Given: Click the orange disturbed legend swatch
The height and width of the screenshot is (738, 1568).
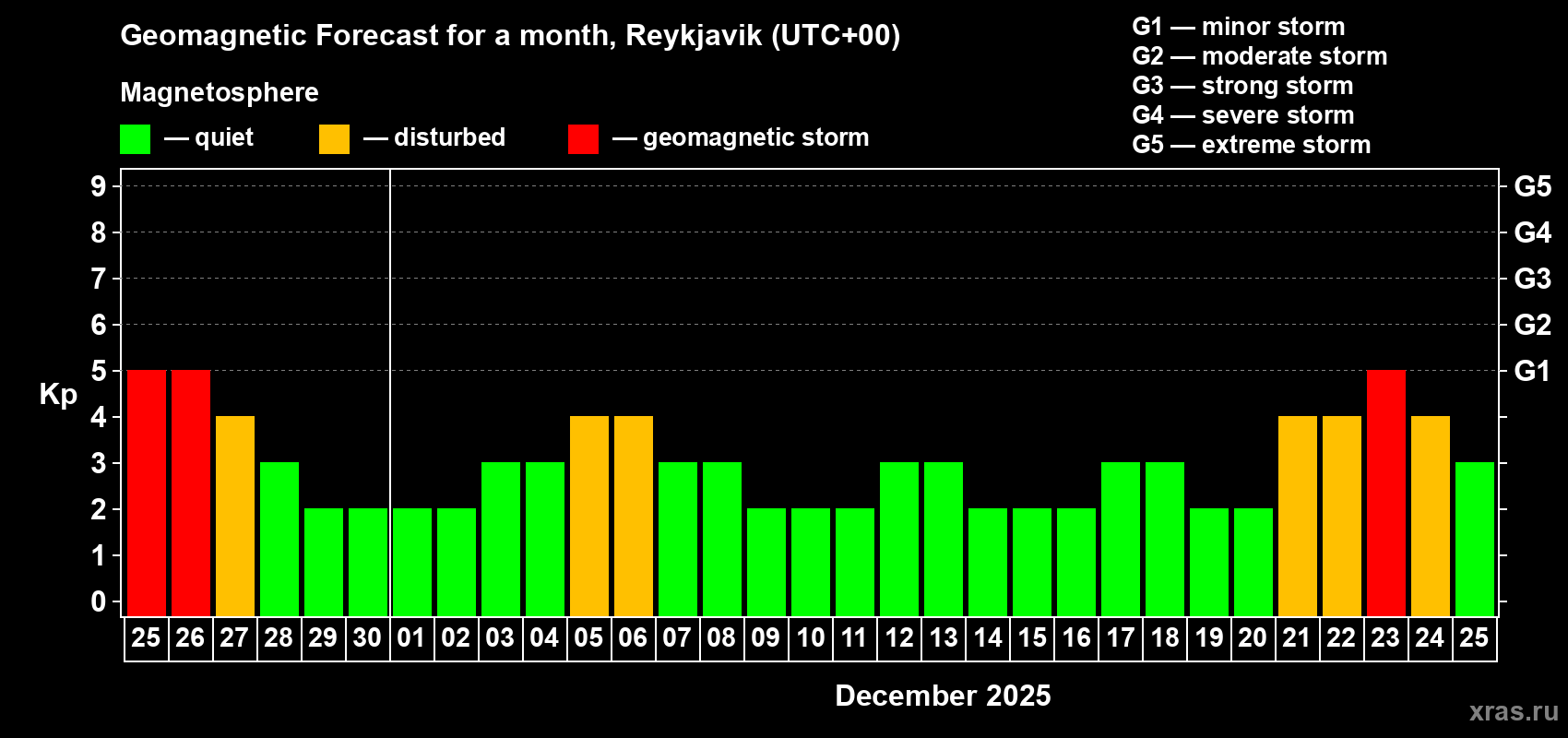Looking at the screenshot, I should click(334, 139).
